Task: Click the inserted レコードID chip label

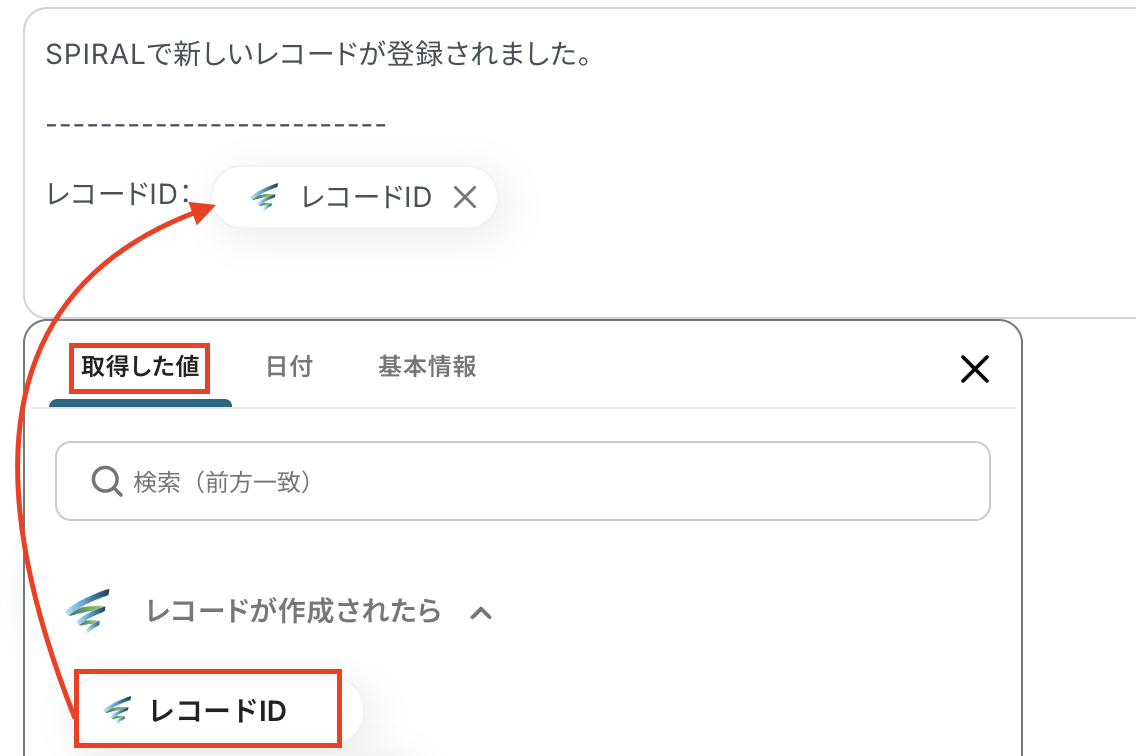Action: (x=366, y=198)
